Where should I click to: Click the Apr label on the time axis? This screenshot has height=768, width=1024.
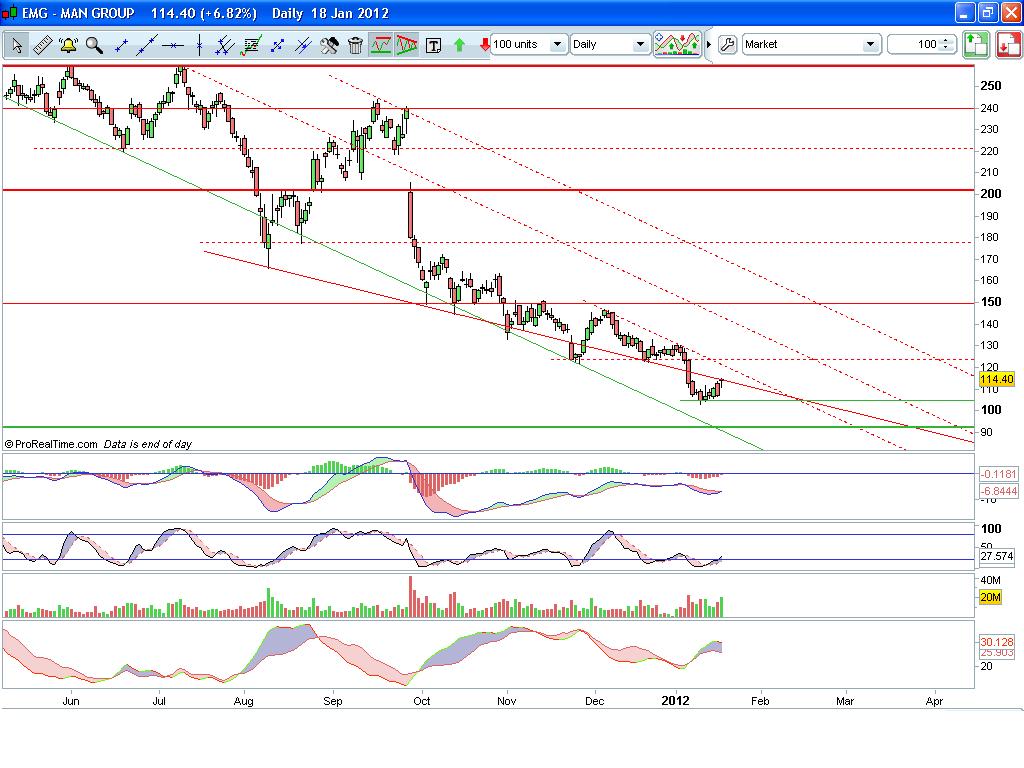click(935, 701)
